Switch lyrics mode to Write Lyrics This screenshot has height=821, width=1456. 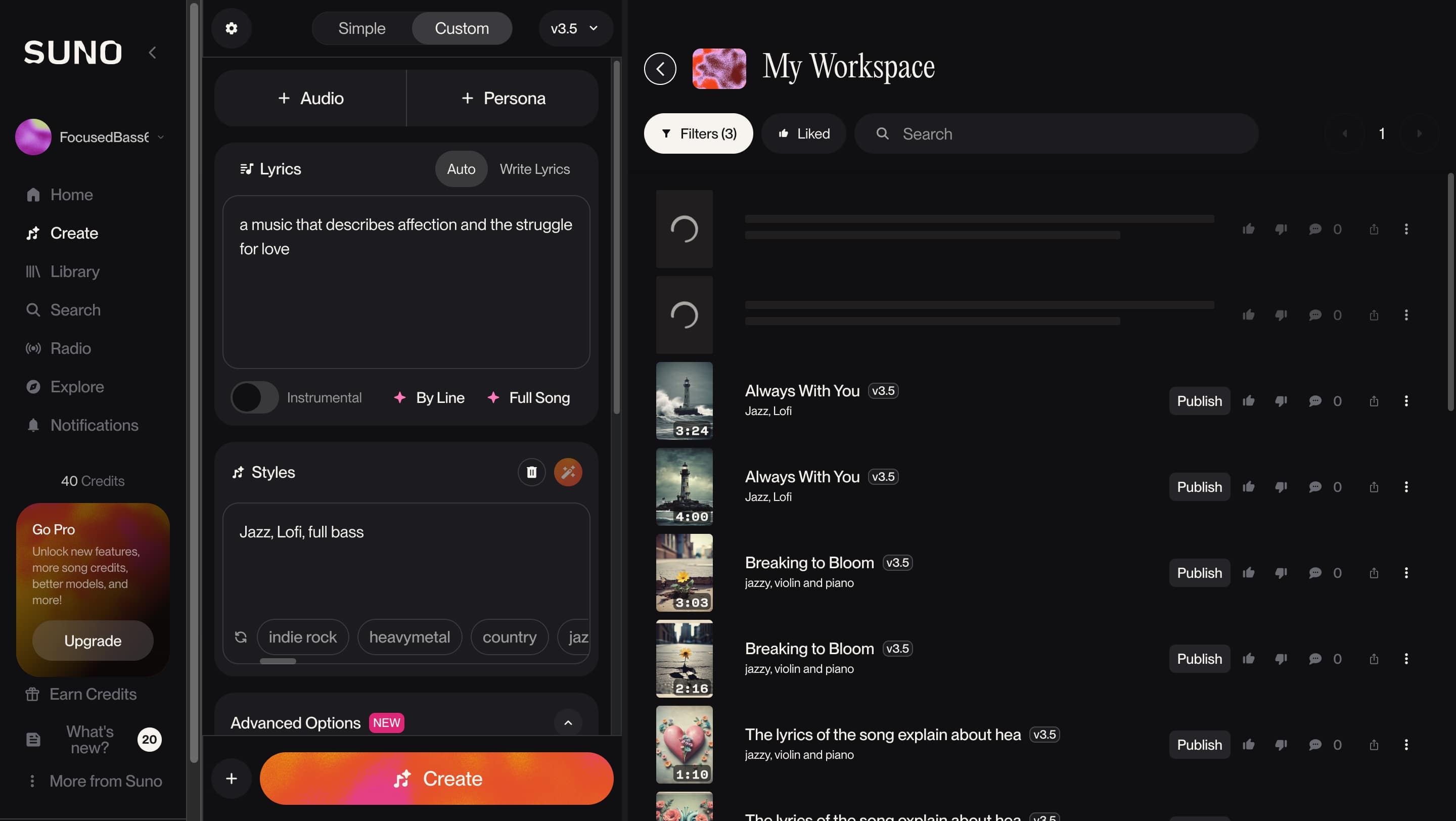pyautogui.click(x=534, y=169)
